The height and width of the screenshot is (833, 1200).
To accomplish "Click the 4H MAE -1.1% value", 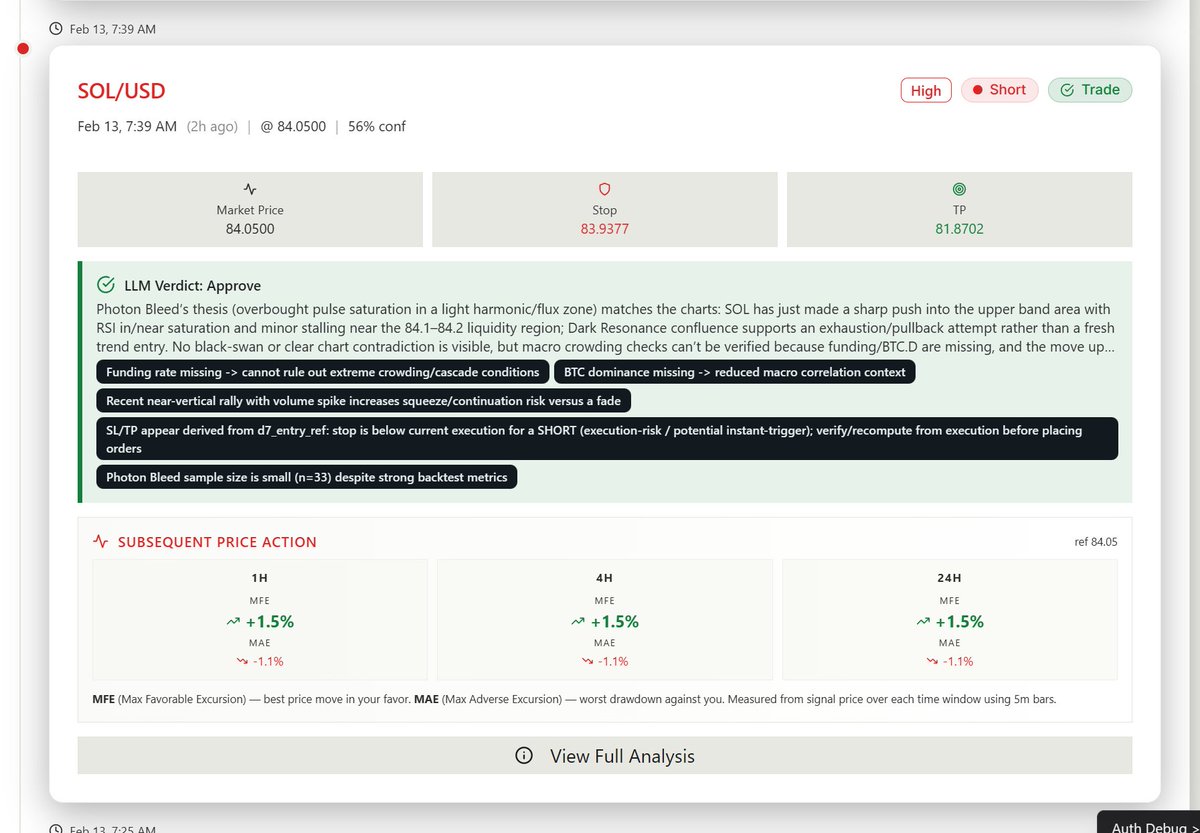I will (x=612, y=661).
